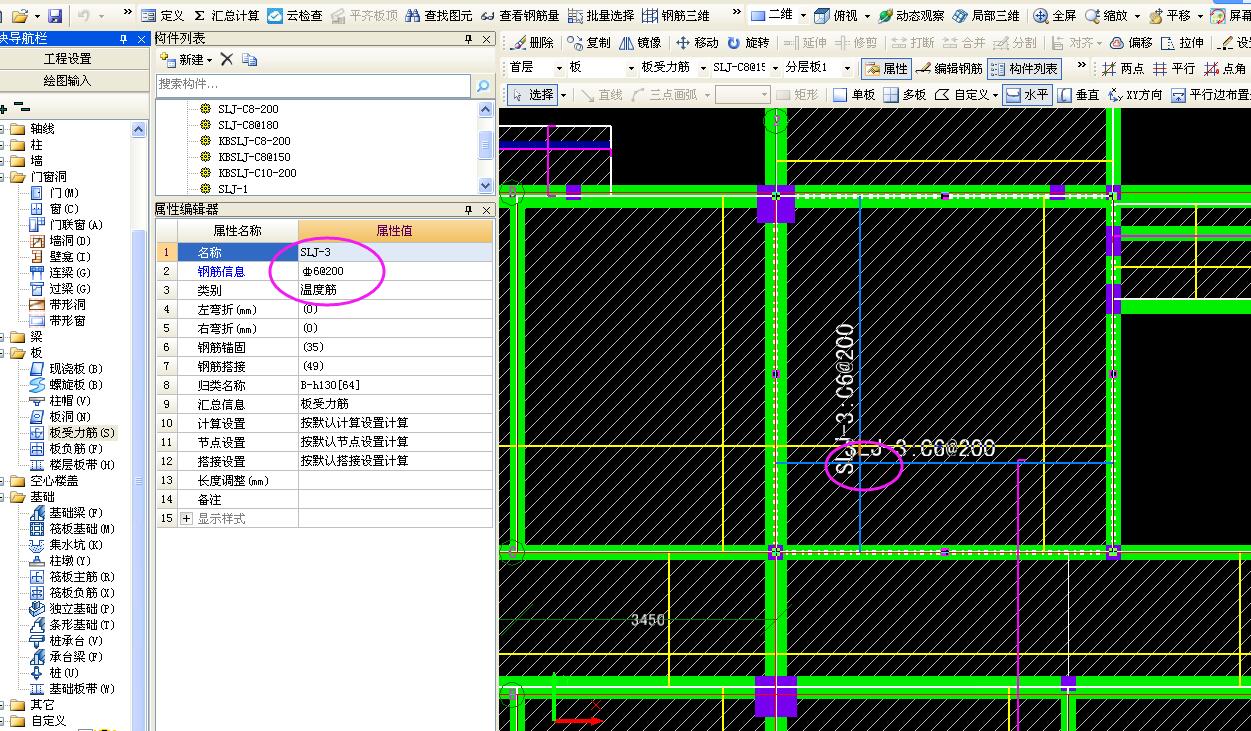Click component list scrollbar down arrow

point(486,186)
